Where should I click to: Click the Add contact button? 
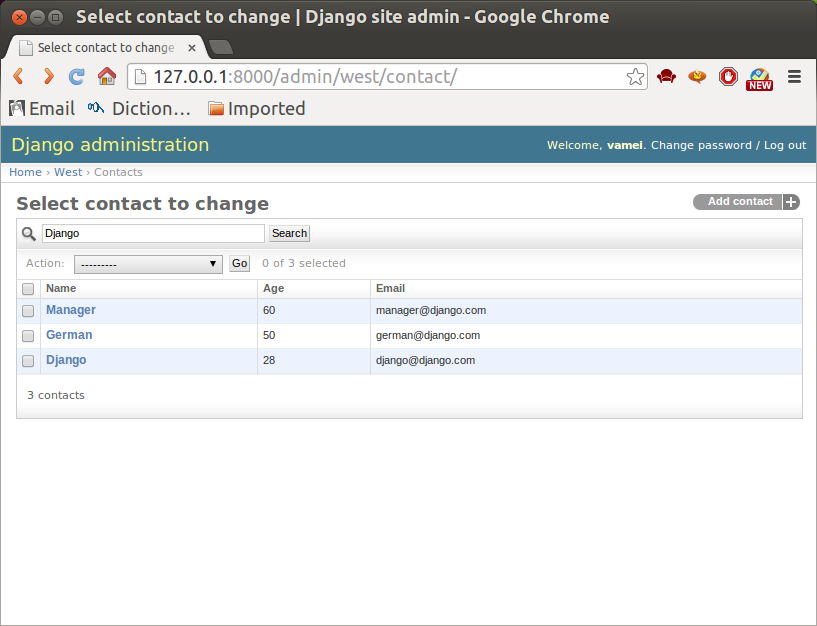(746, 202)
